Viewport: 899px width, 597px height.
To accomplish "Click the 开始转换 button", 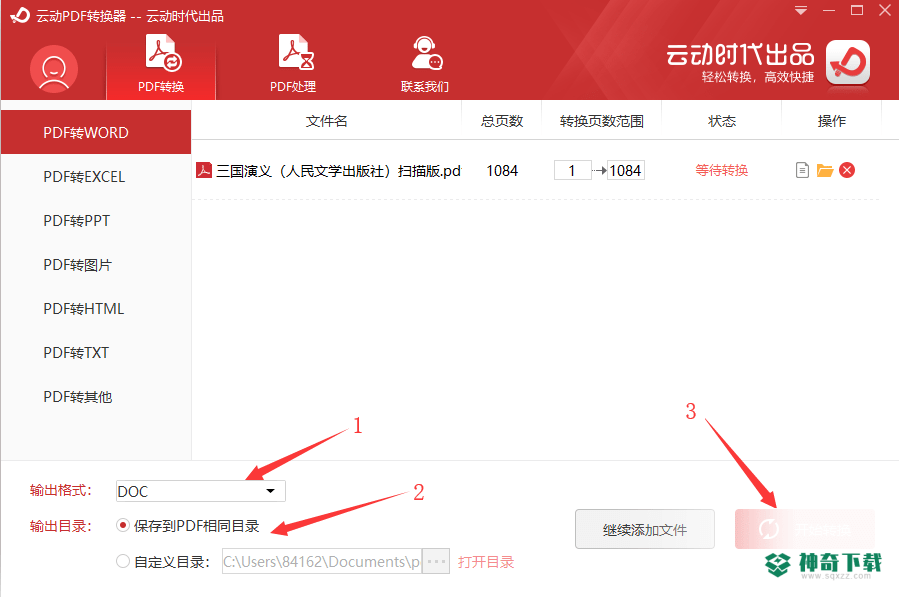I will point(805,529).
